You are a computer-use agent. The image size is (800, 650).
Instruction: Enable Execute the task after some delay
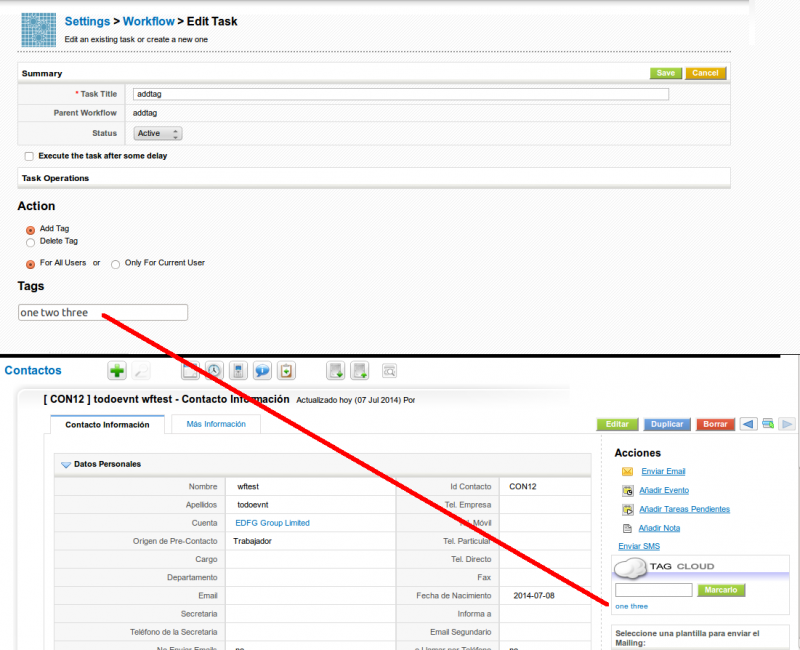pos(28,156)
